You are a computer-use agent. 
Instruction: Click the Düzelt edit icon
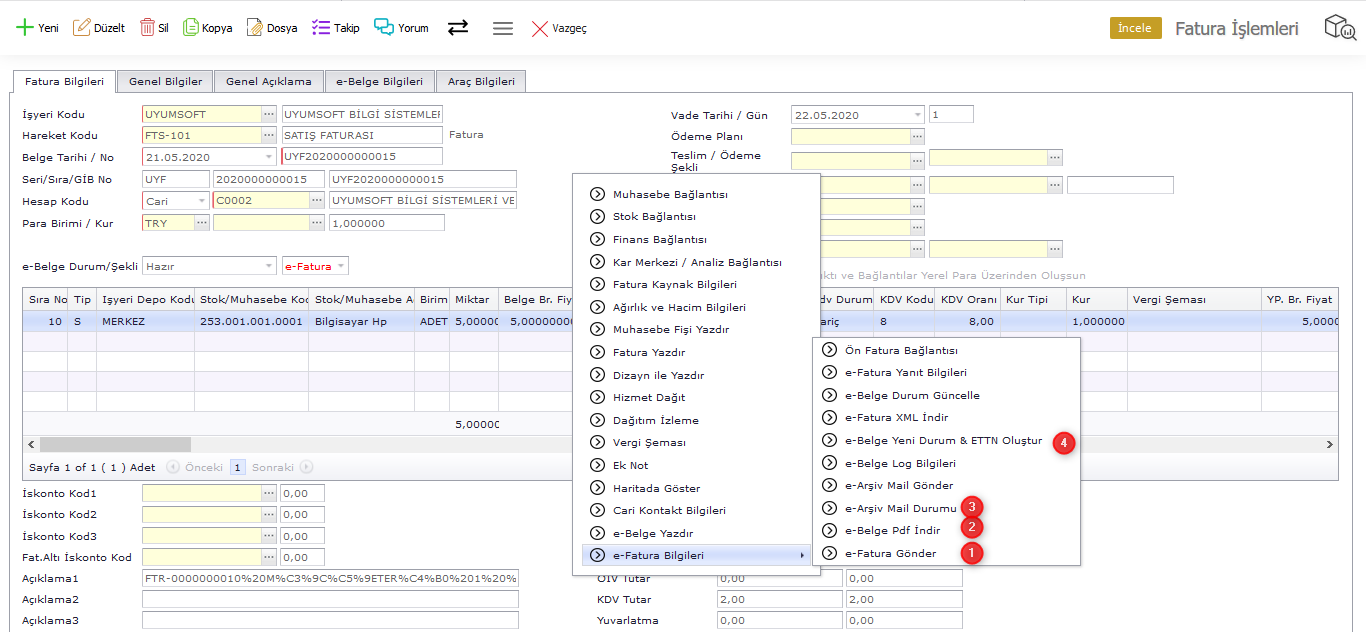[x=82, y=28]
